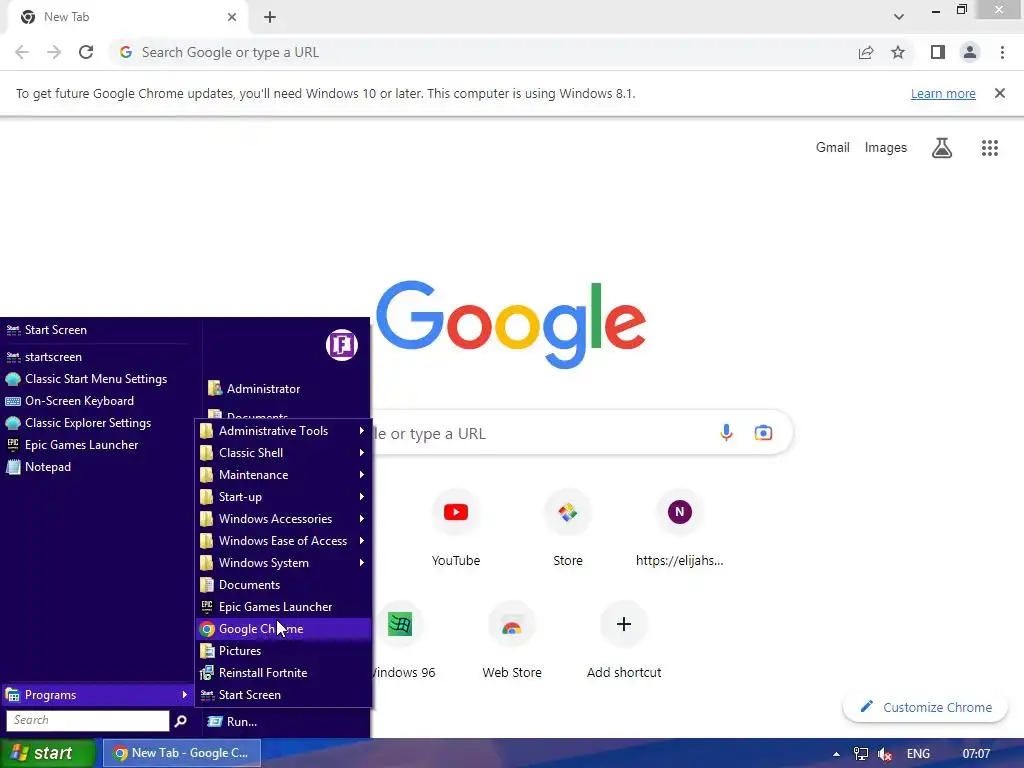
Task: Click the ENG language indicator
Action: (x=918, y=754)
